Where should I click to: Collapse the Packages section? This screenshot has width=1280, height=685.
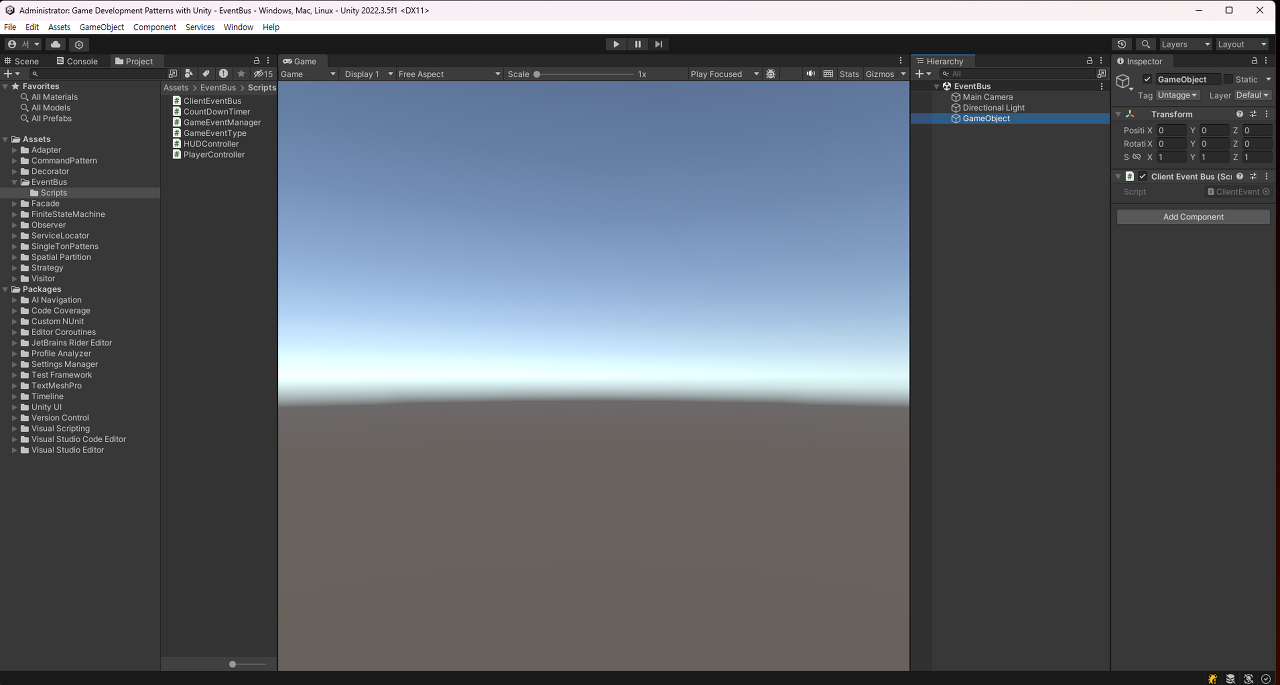click(6, 289)
